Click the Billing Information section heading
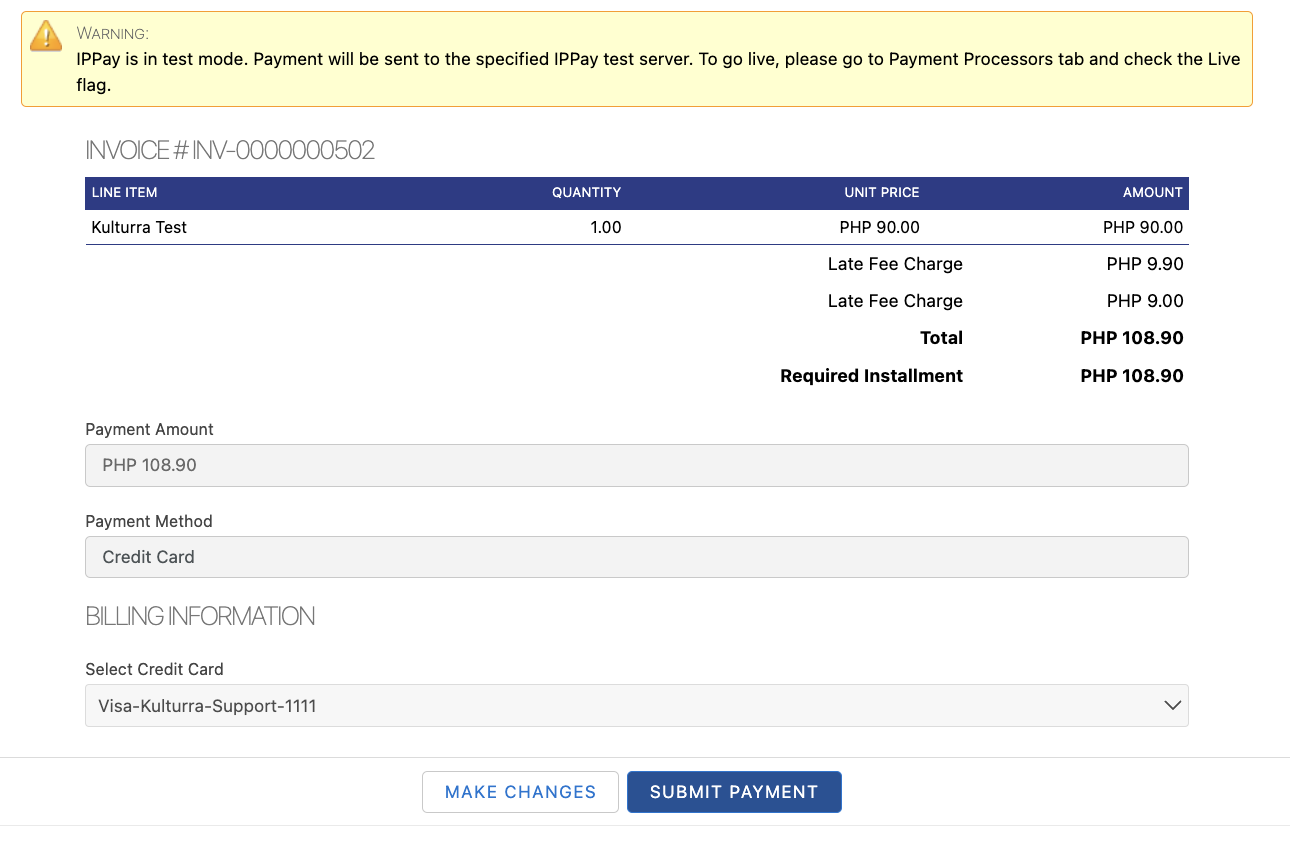 click(x=200, y=616)
